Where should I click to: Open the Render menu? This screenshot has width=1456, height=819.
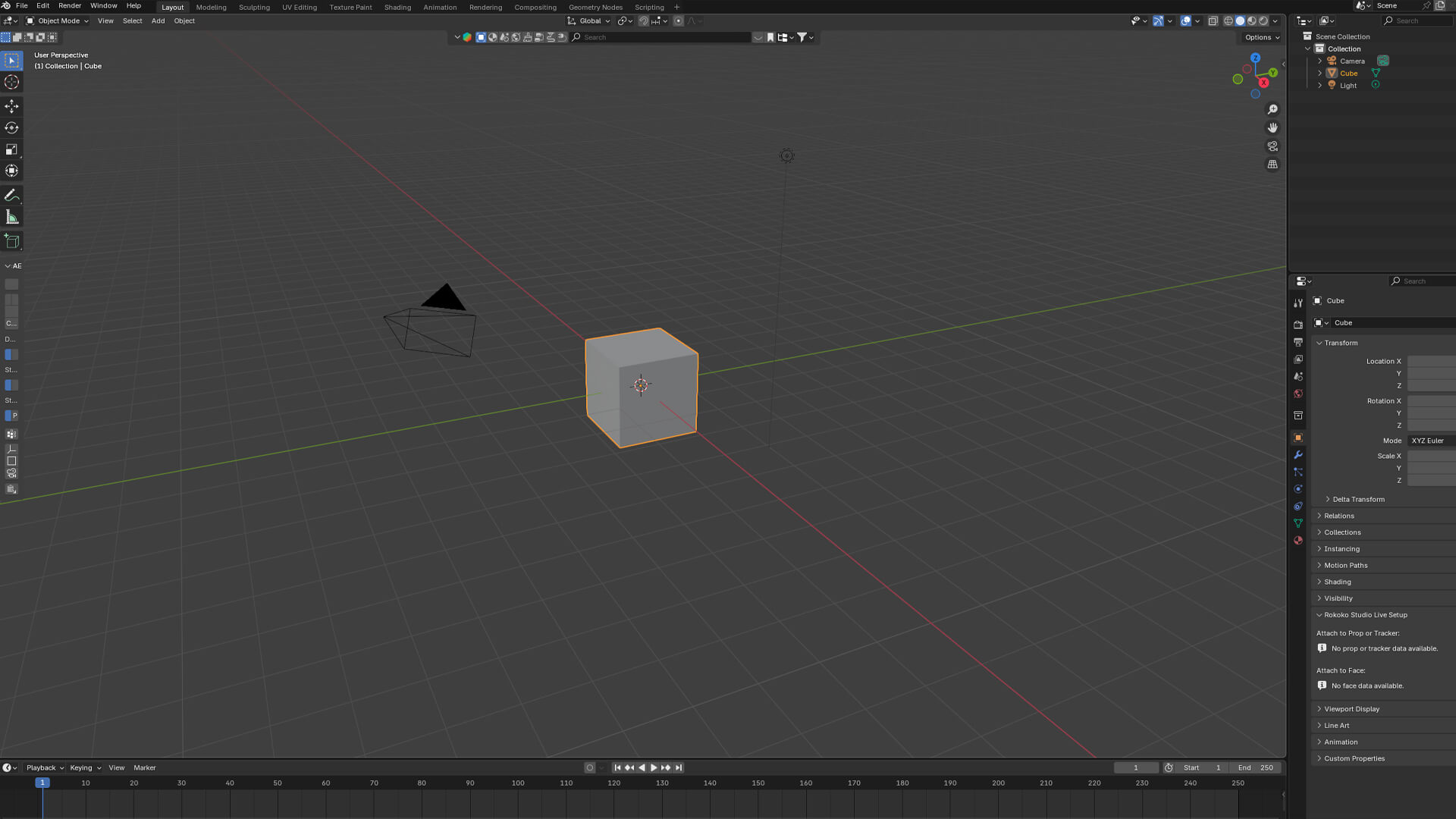pyautogui.click(x=70, y=6)
